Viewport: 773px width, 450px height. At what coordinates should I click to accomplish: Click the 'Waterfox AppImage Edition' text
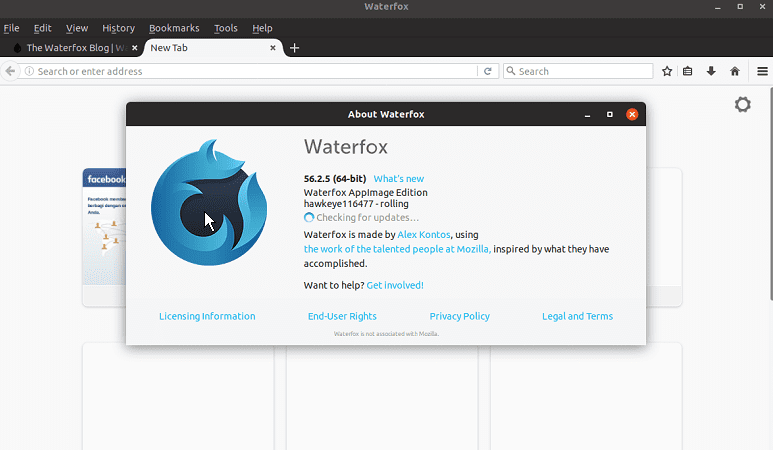365,193
